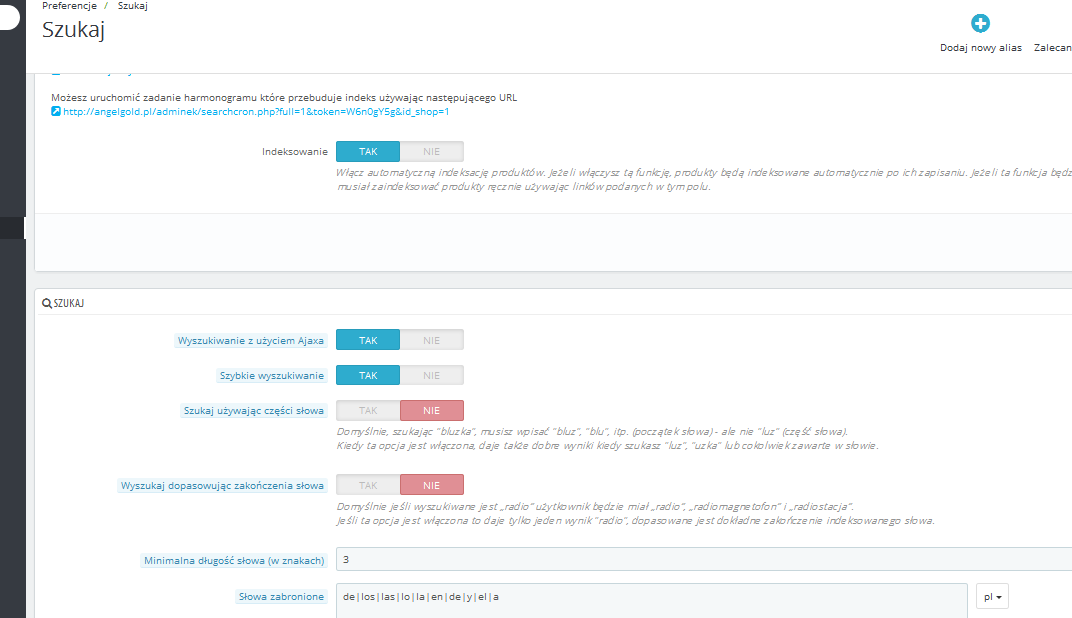Disable Wyszukiwanie z użyciem Ajaxa with NIE
Viewport: 1072px width, 618px height.
click(x=431, y=340)
